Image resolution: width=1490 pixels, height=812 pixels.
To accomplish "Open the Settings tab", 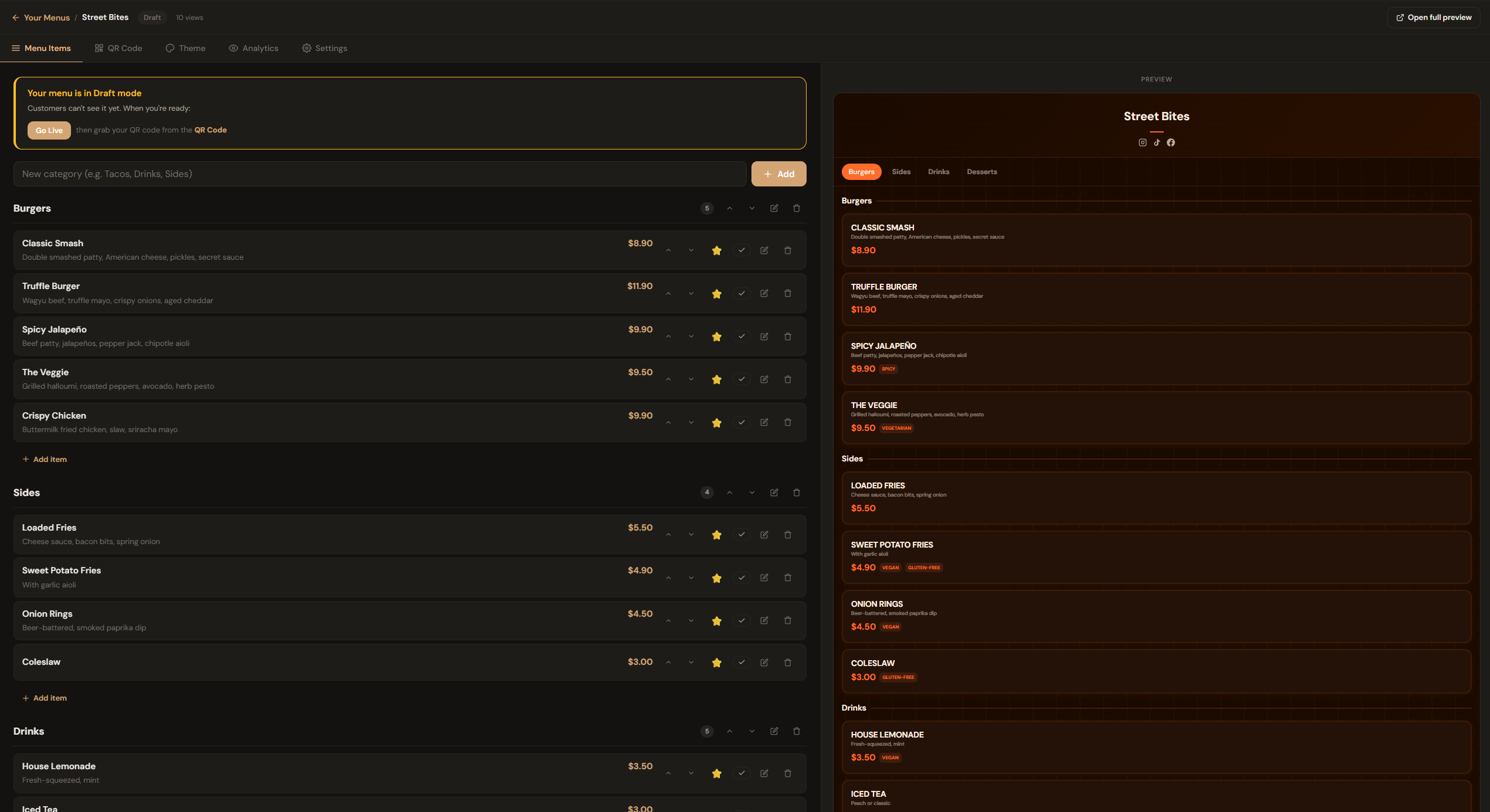I will (325, 48).
